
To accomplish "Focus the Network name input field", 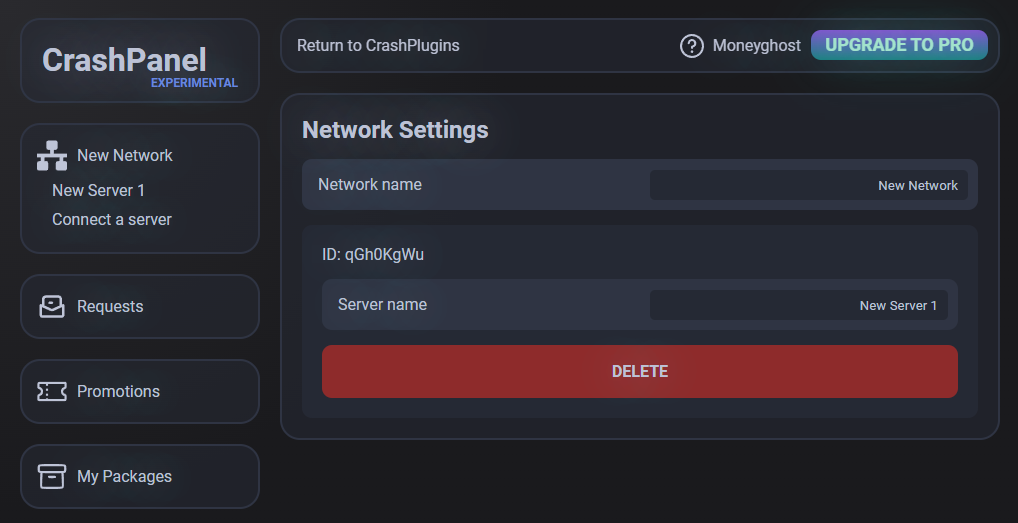I will click(808, 185).
